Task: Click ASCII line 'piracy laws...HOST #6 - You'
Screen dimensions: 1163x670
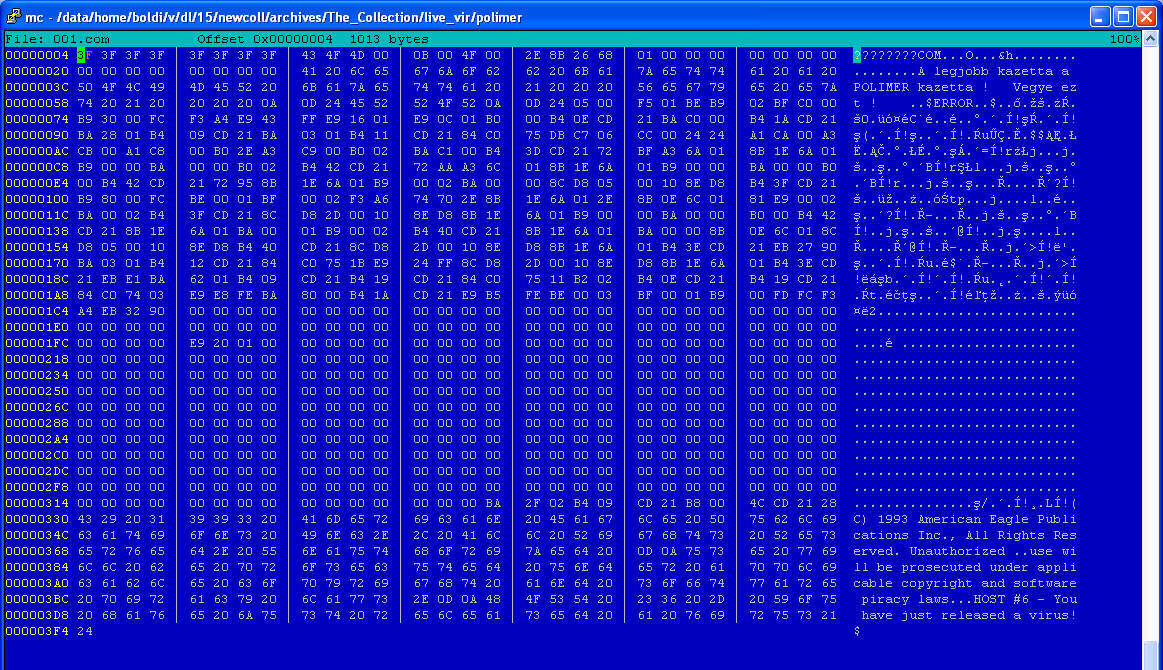Action: point(969,599)
